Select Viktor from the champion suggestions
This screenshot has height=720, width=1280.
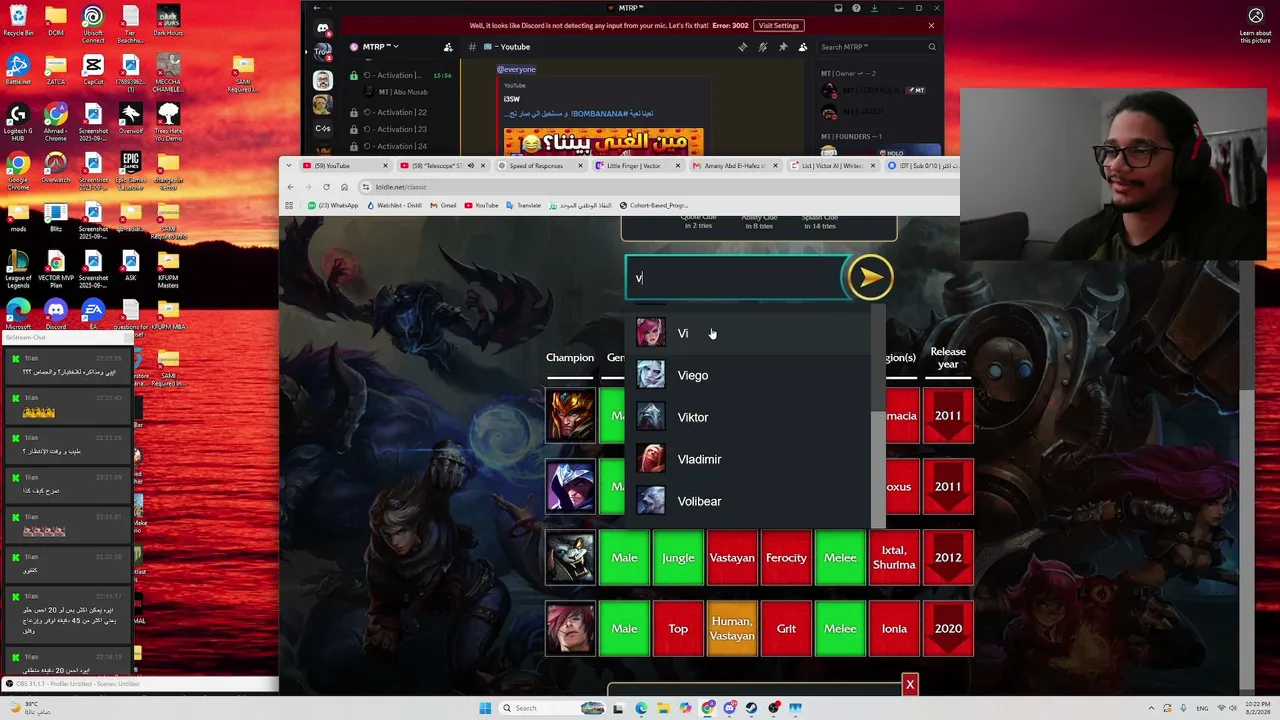click(750, 417)
